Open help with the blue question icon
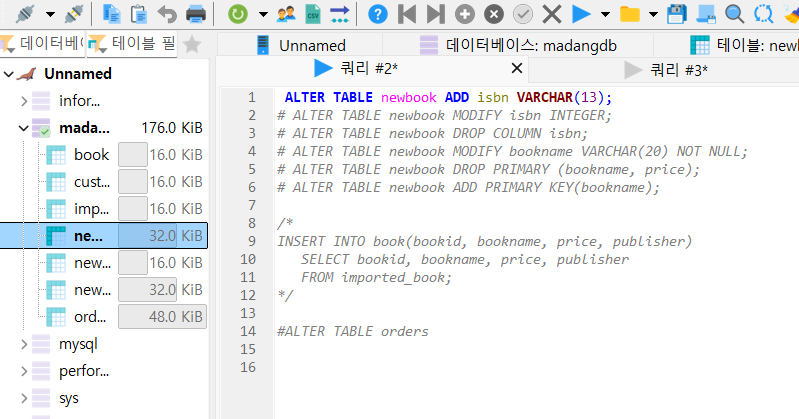This screenshot has width=799, height=419. click(x=378, y=14)
